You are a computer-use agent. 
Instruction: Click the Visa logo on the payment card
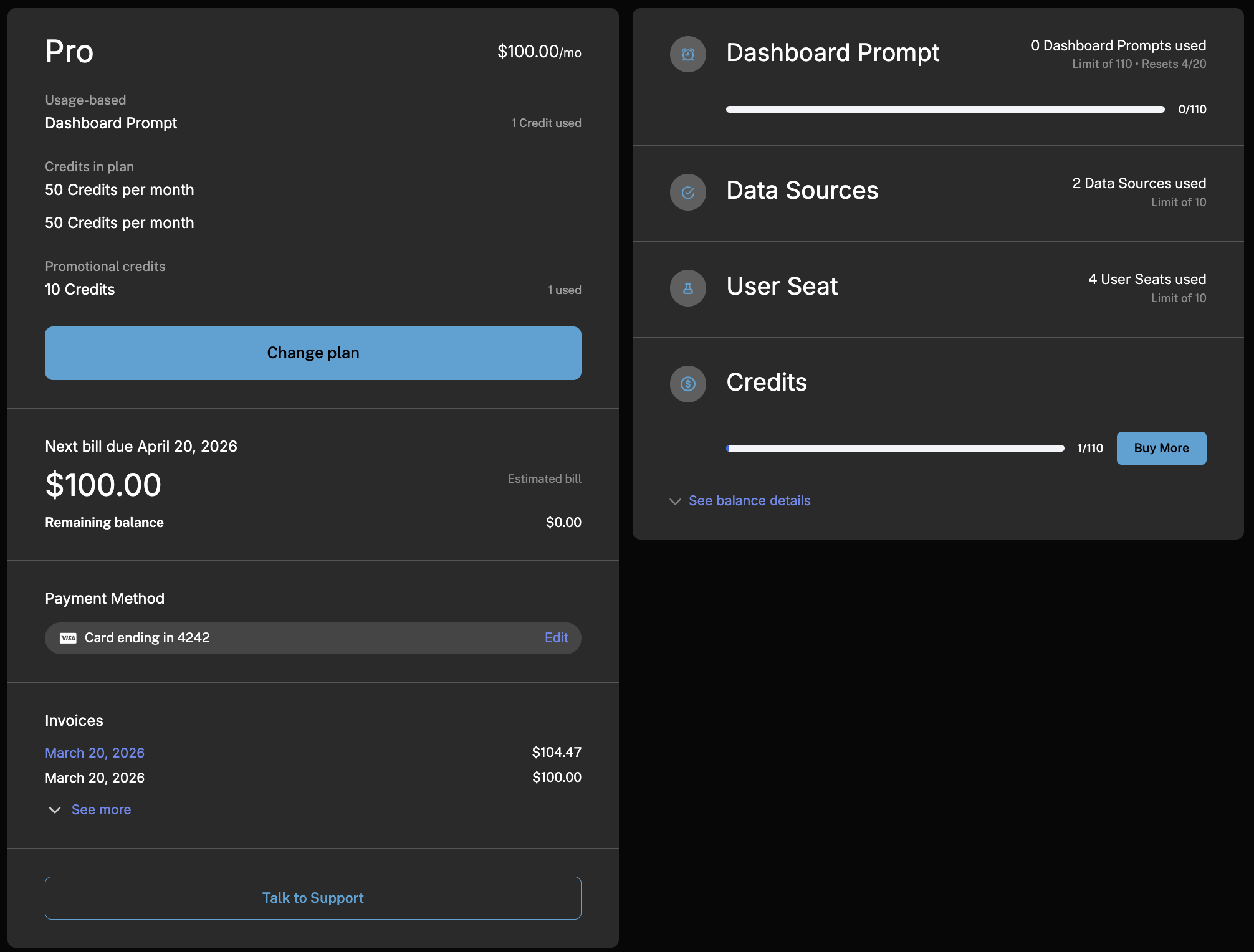[69, 637]
